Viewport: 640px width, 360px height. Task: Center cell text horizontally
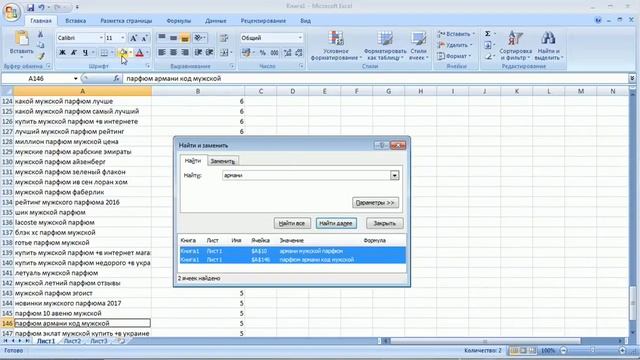[x=173, y=52]
